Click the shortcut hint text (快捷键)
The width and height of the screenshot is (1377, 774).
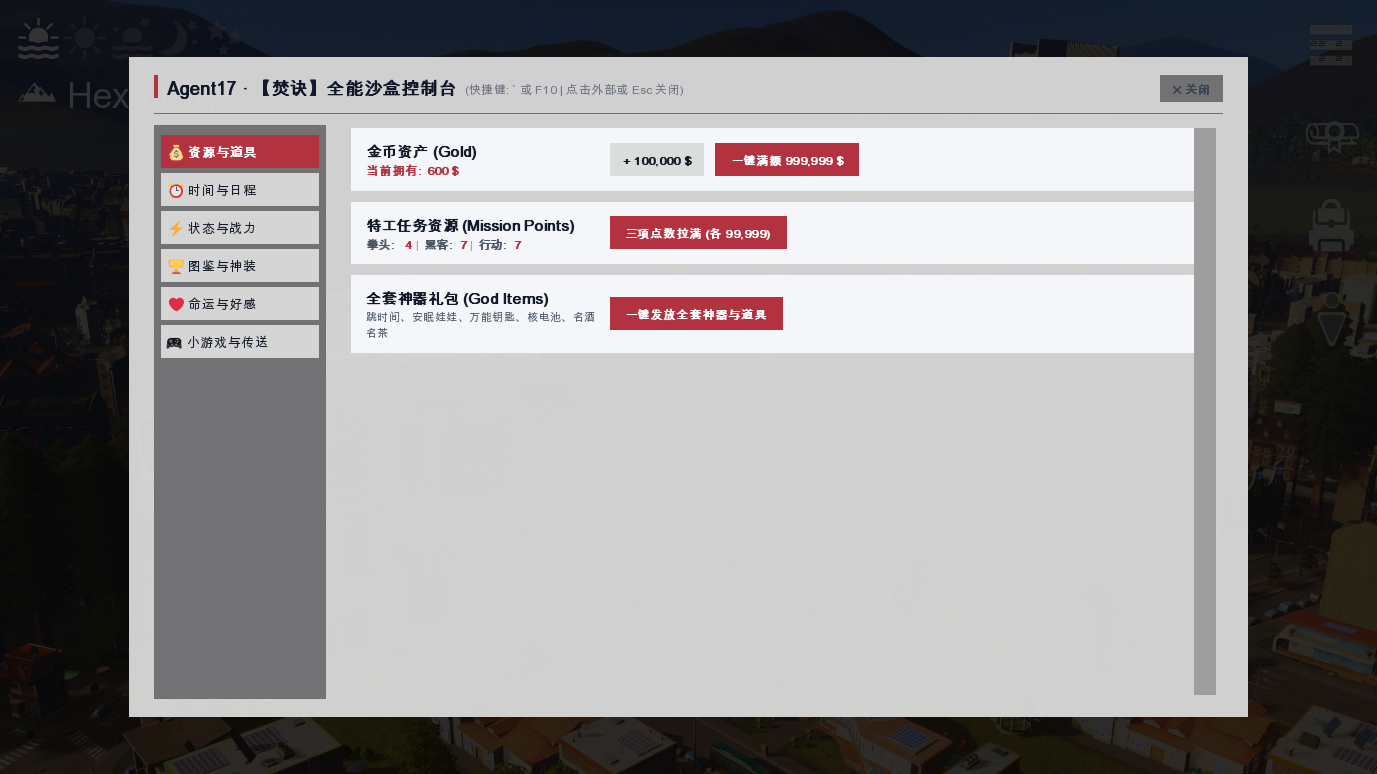(x=574, y=90)
